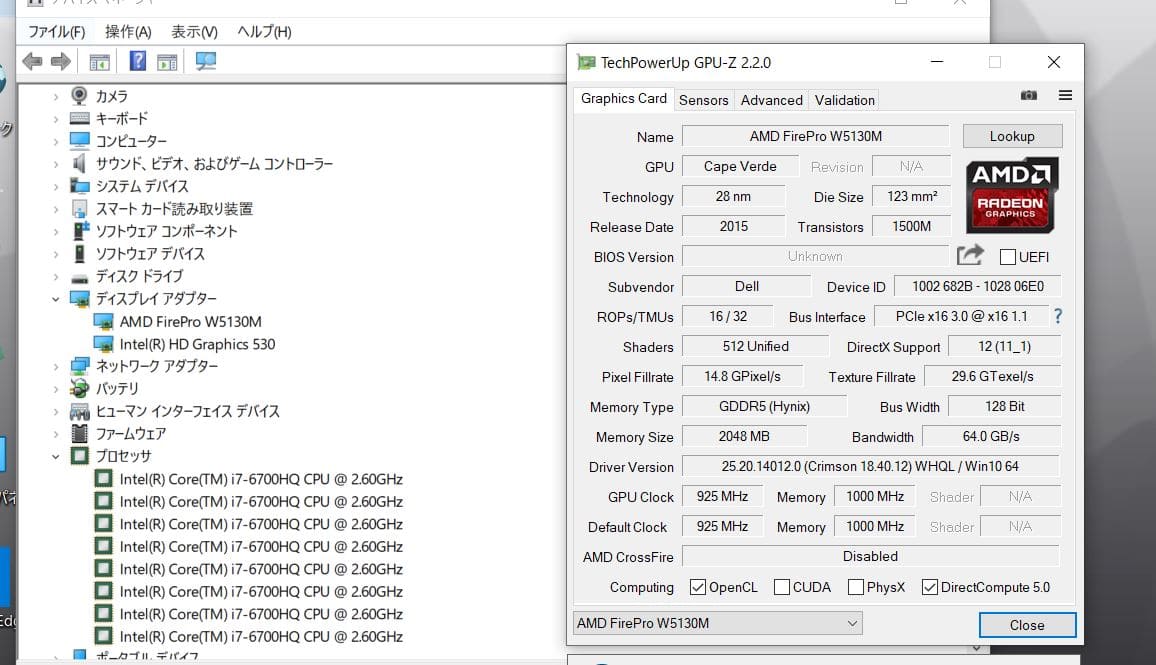Click the scan hardware monitor toolbar icon

(206, 61)
